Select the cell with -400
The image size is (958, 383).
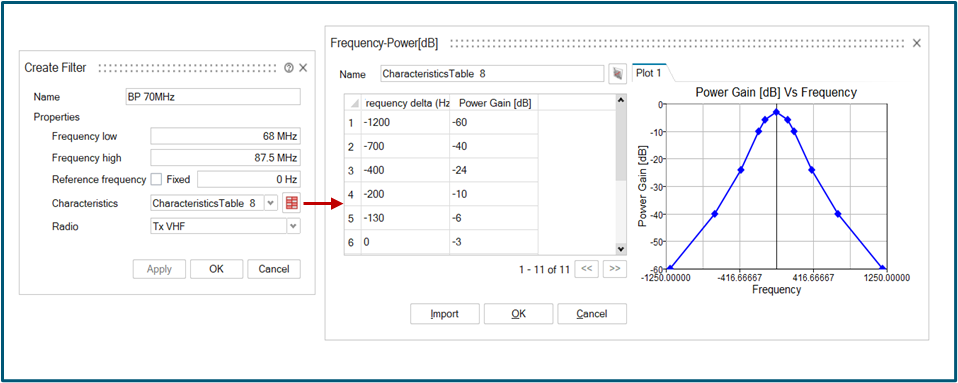(406, 170)
